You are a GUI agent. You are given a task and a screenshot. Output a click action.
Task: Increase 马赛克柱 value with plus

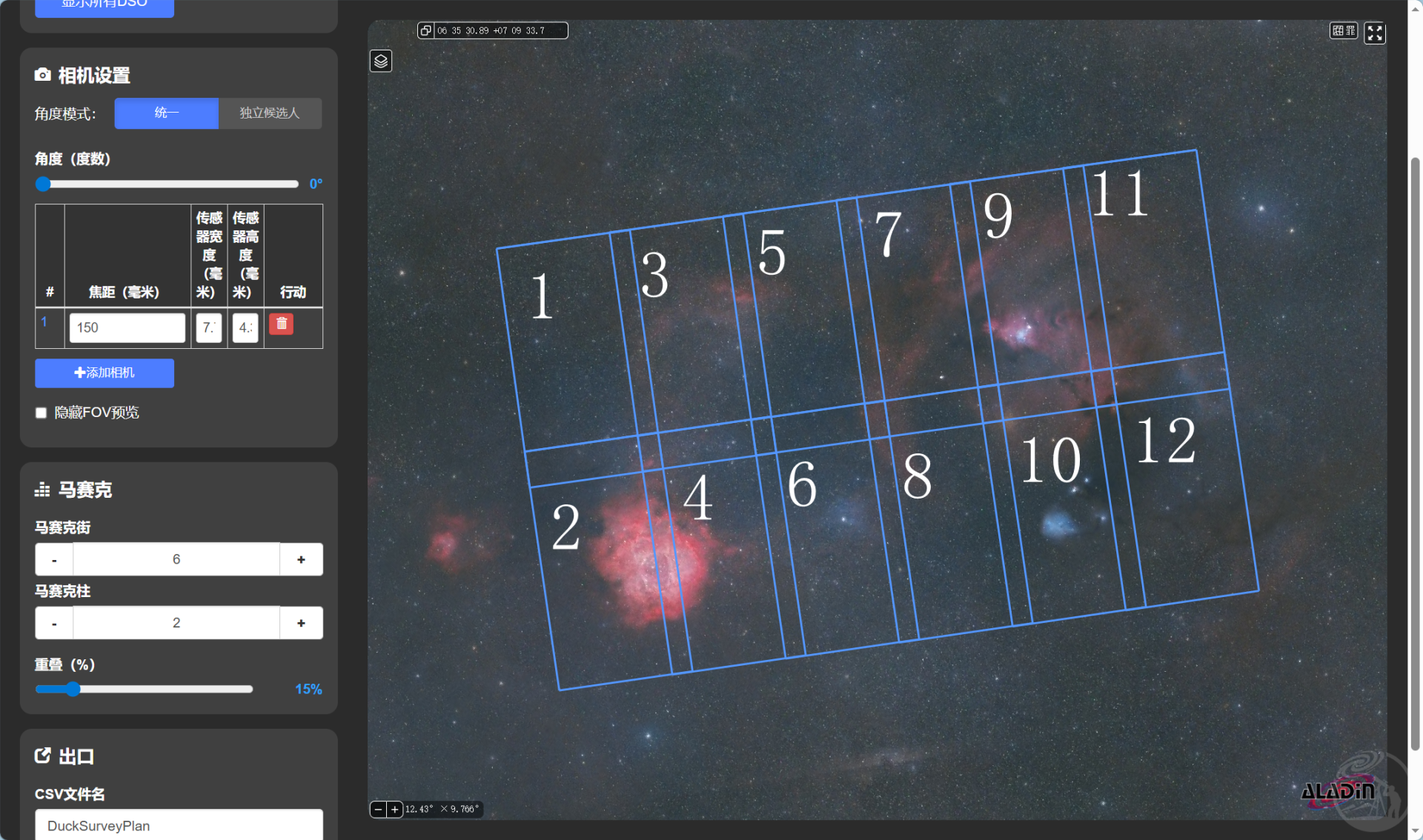301,623
